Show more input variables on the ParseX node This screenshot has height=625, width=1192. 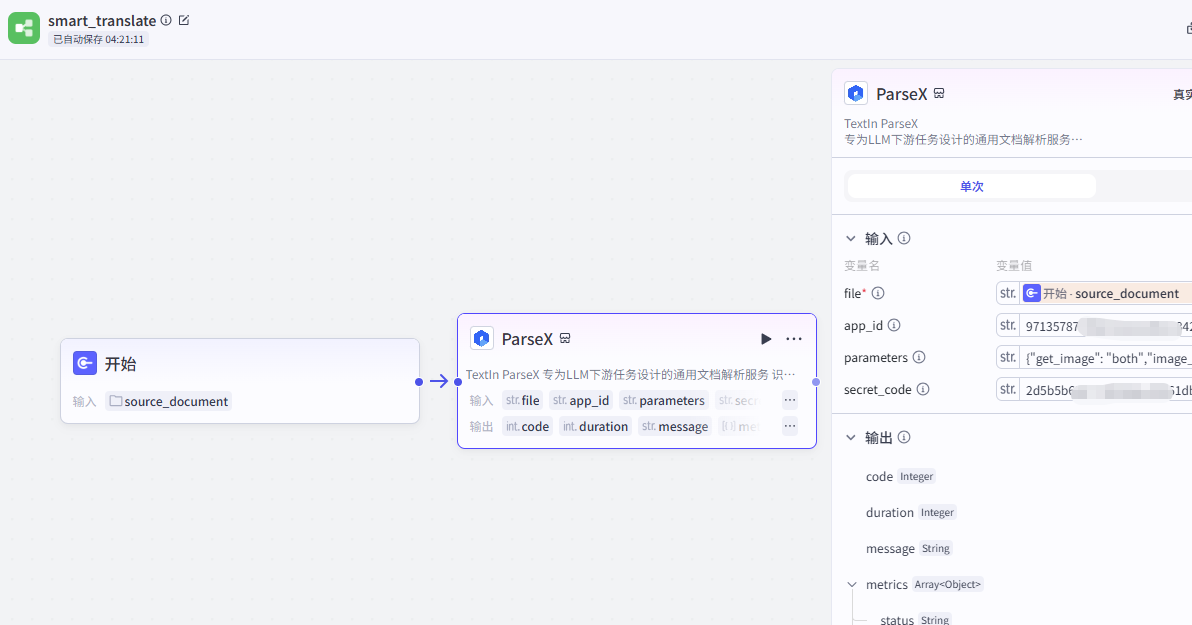click(790, 400)
